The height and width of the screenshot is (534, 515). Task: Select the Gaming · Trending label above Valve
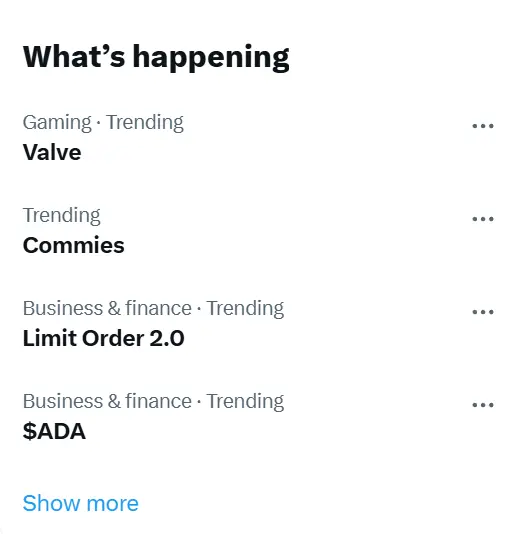(103, 123)
